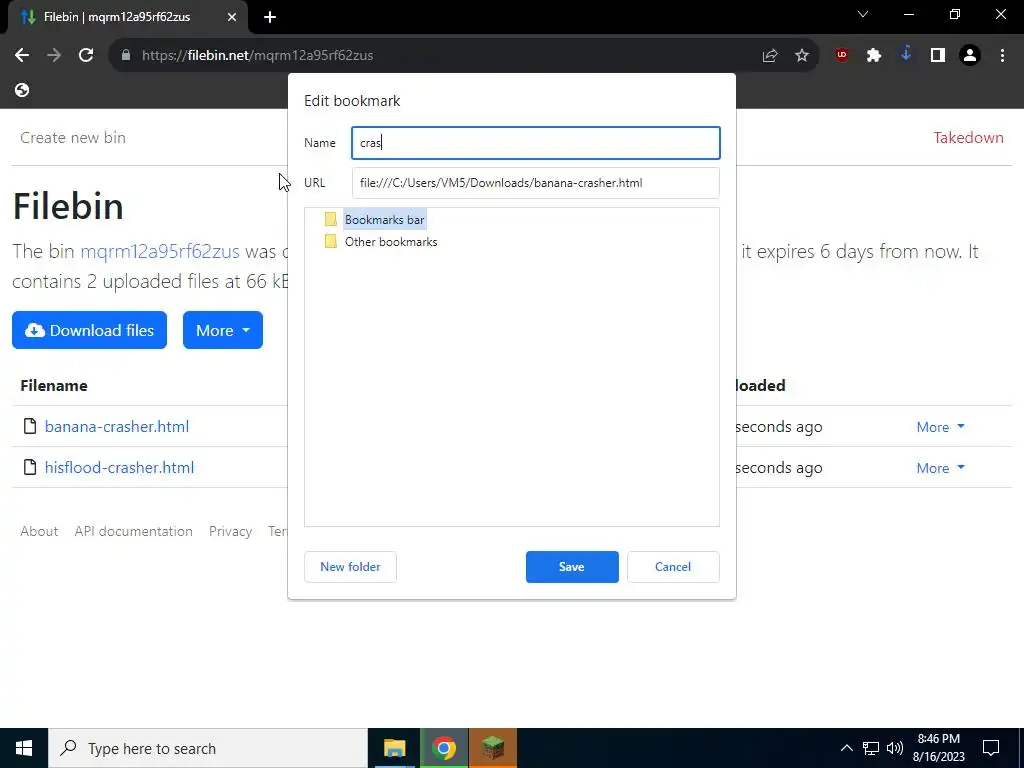
Task: Open the tab search chevron
Action: [863, 14]
